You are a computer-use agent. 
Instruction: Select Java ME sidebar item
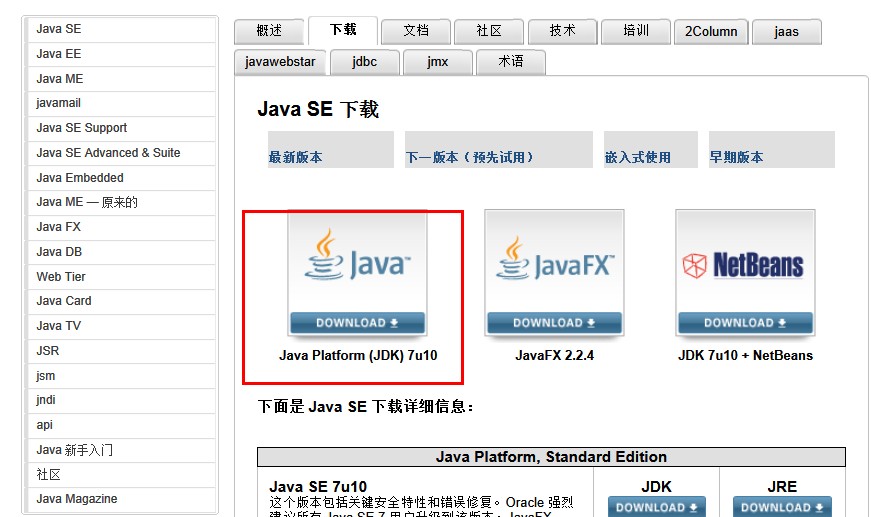[121, 79]
